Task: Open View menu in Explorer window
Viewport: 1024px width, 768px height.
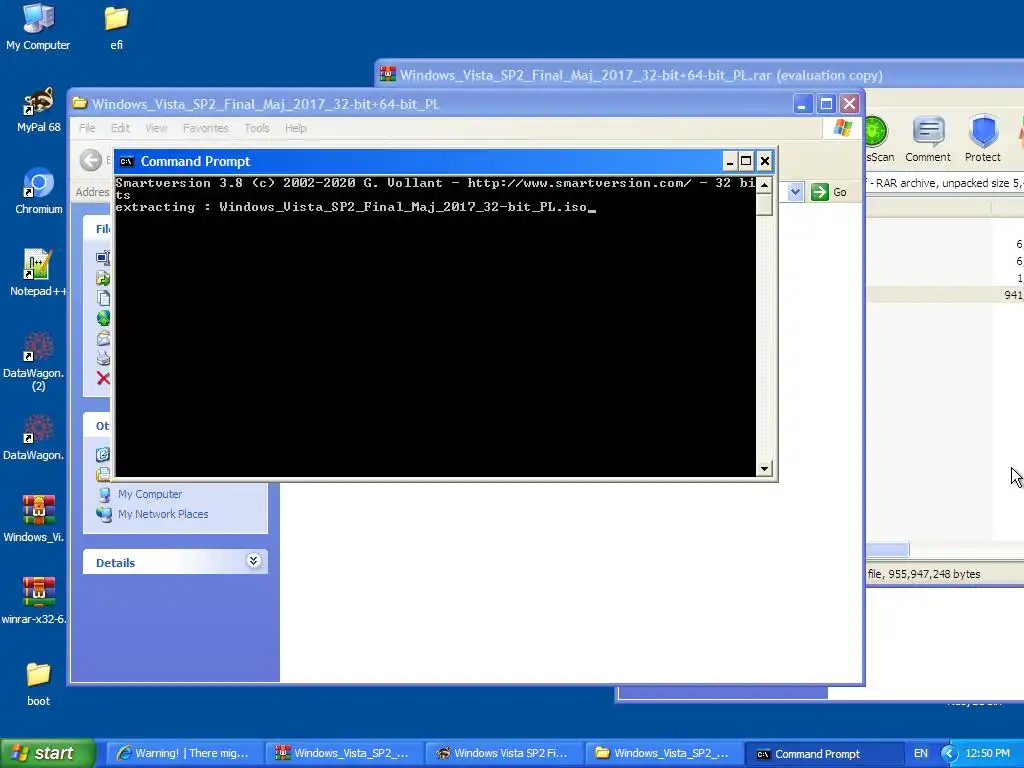Action: 156,128
